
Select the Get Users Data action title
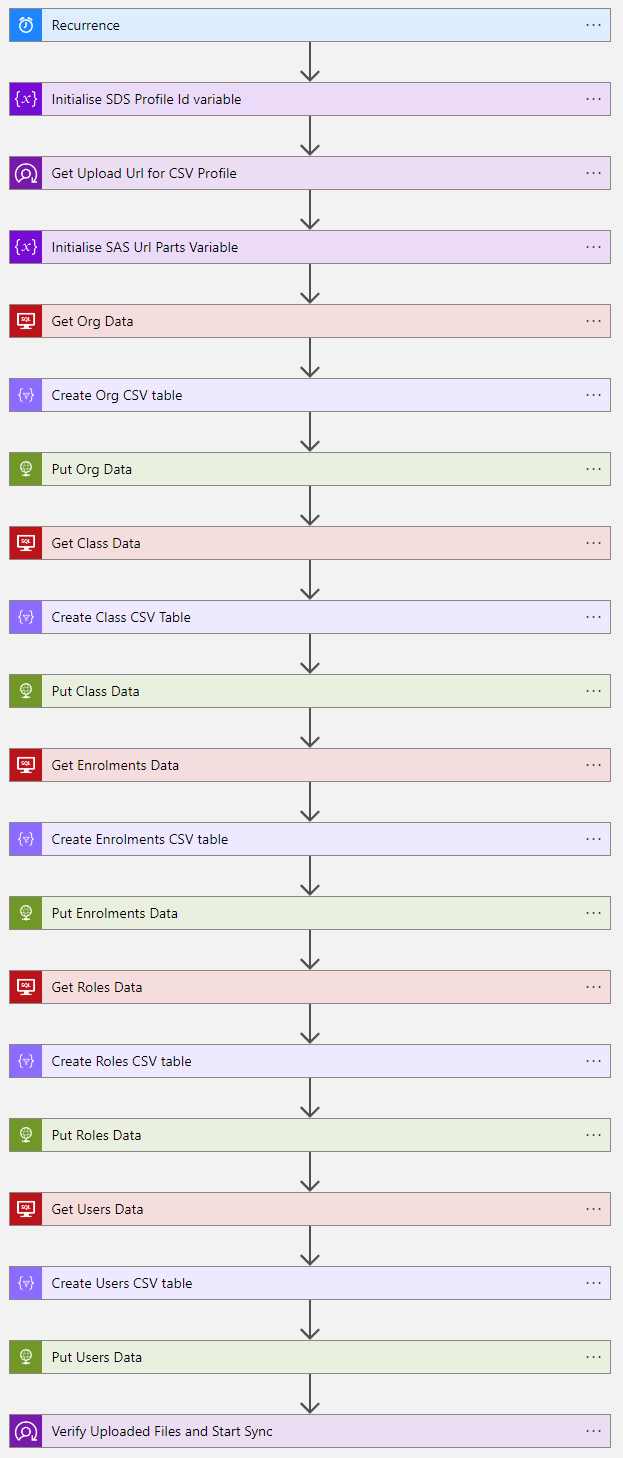98,1209
